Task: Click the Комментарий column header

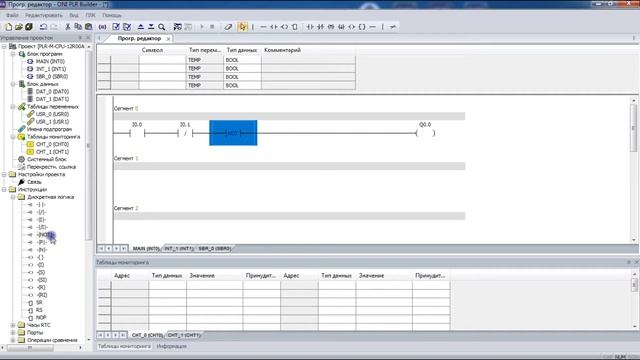Action: point(282,50)
